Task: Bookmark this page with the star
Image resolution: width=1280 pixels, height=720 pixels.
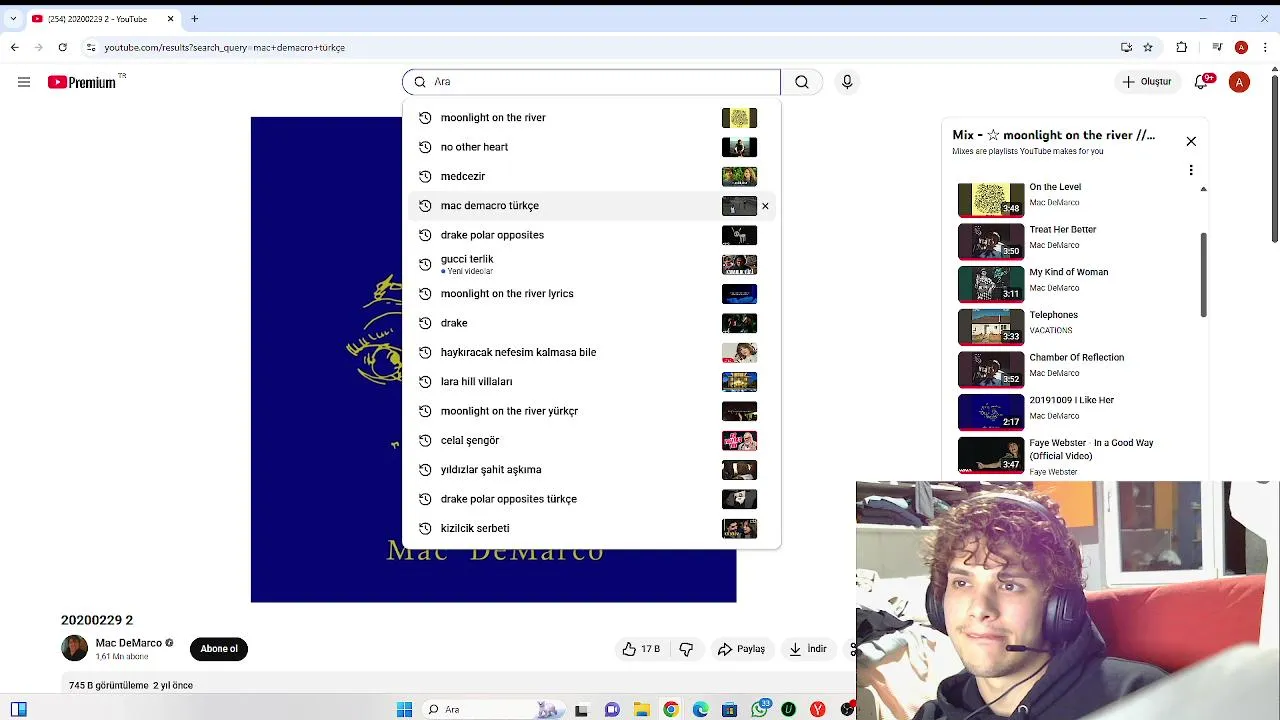Action: tap(1148, 47)
